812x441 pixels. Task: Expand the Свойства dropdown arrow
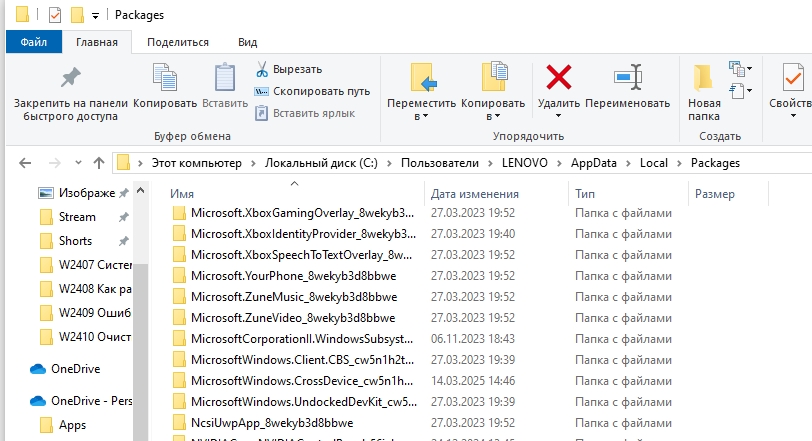click(793, 116)
